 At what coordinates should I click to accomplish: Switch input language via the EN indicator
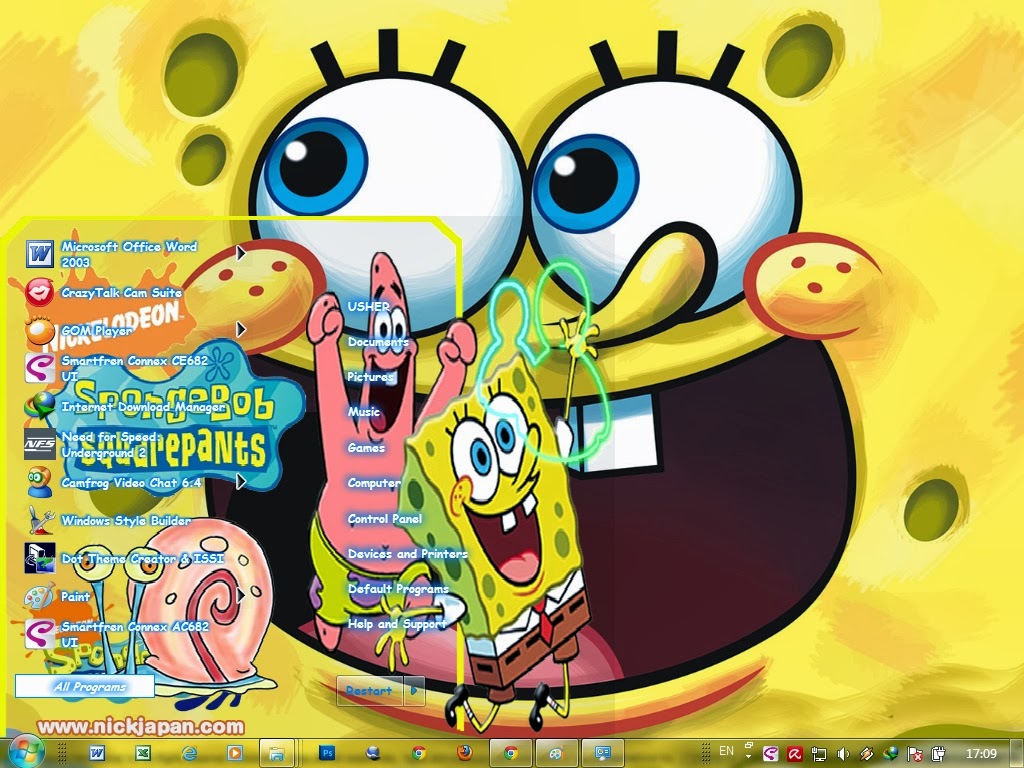pos(727,751)
